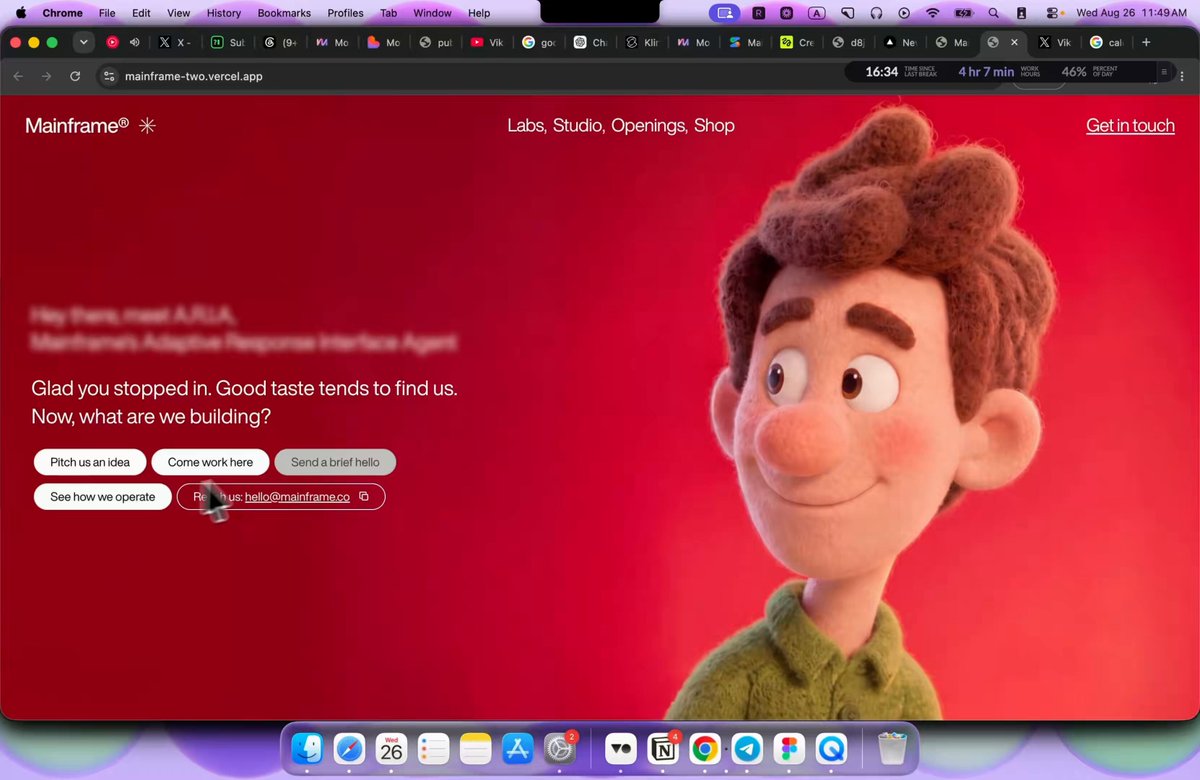1200x780 pixels.
Task: Close the active browser tab
Action: point(1014,42)
